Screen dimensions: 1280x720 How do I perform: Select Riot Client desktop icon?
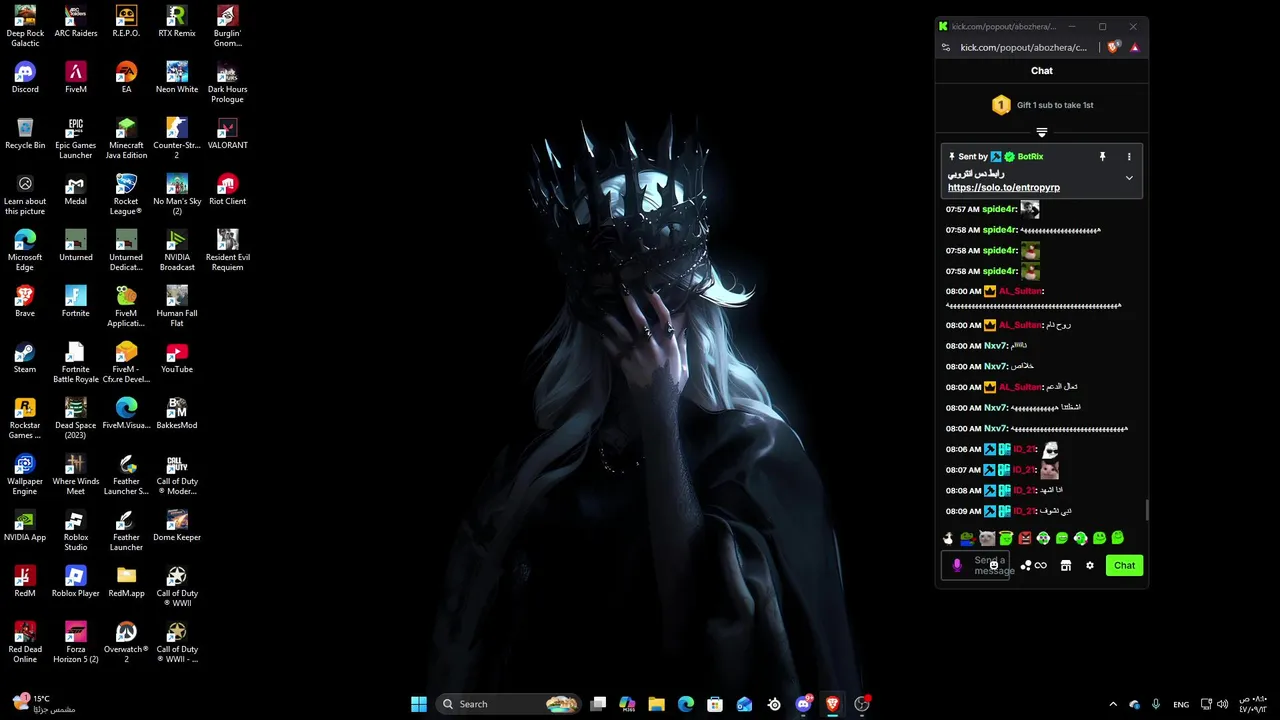pos(227,189)
